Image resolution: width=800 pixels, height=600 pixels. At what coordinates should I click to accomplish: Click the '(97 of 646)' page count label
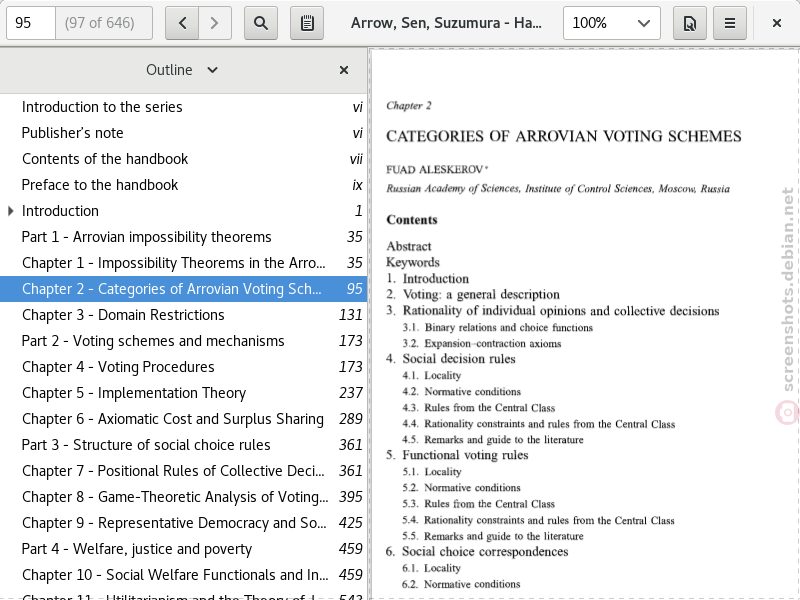click(99, 23)
